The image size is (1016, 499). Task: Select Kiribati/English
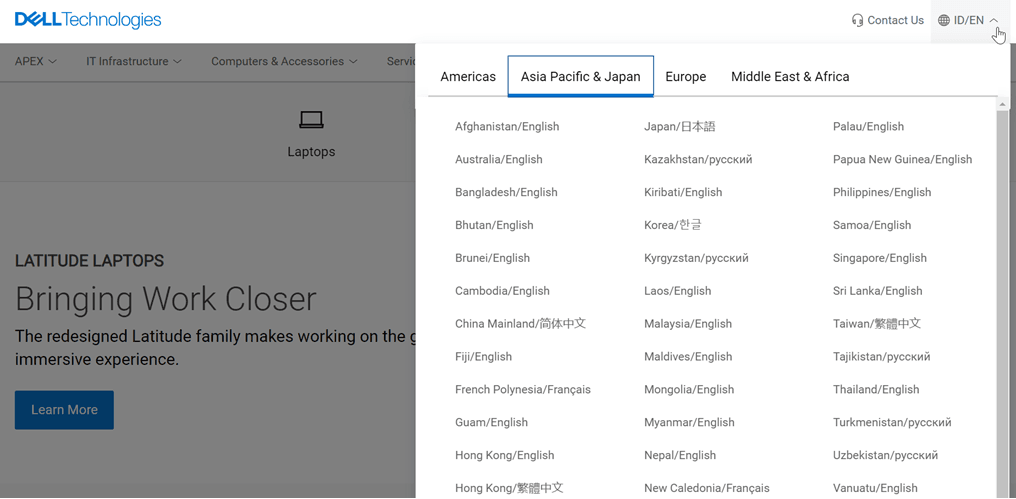click(682, 192)
